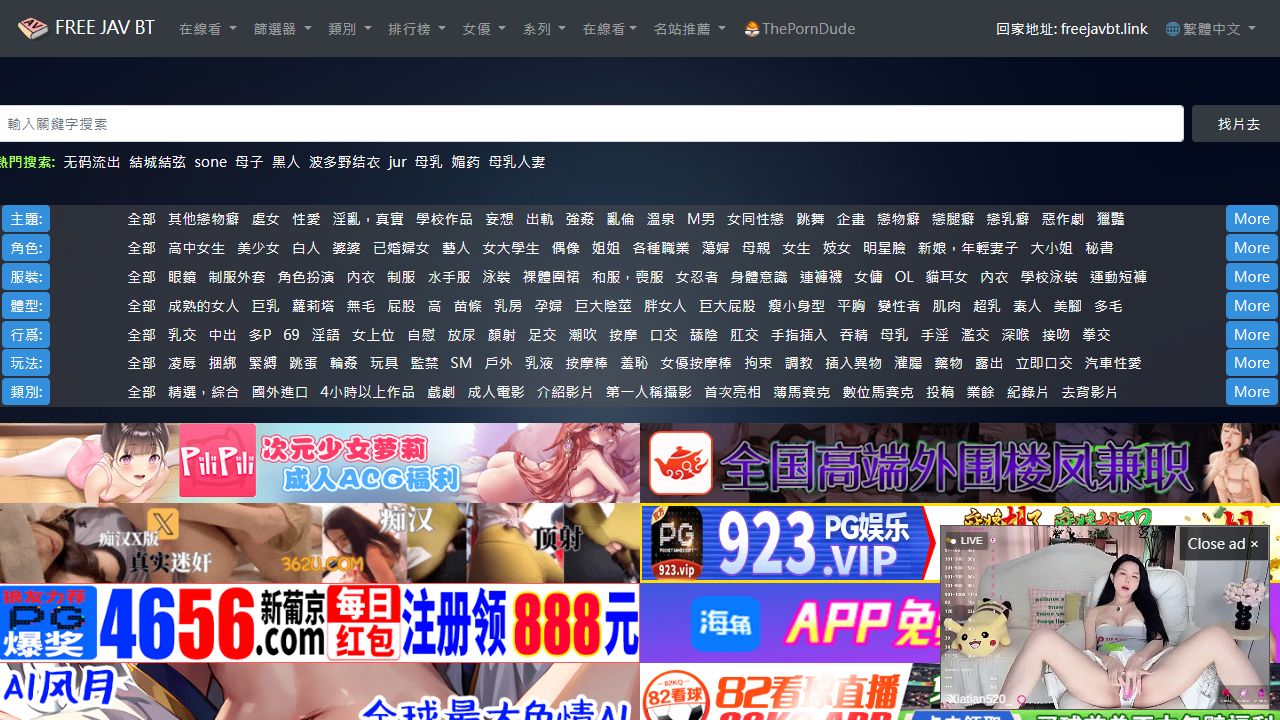Screen dimensions: 1280x720
Task: Expand the 系列 dropdown
Action: pos(544,29)
